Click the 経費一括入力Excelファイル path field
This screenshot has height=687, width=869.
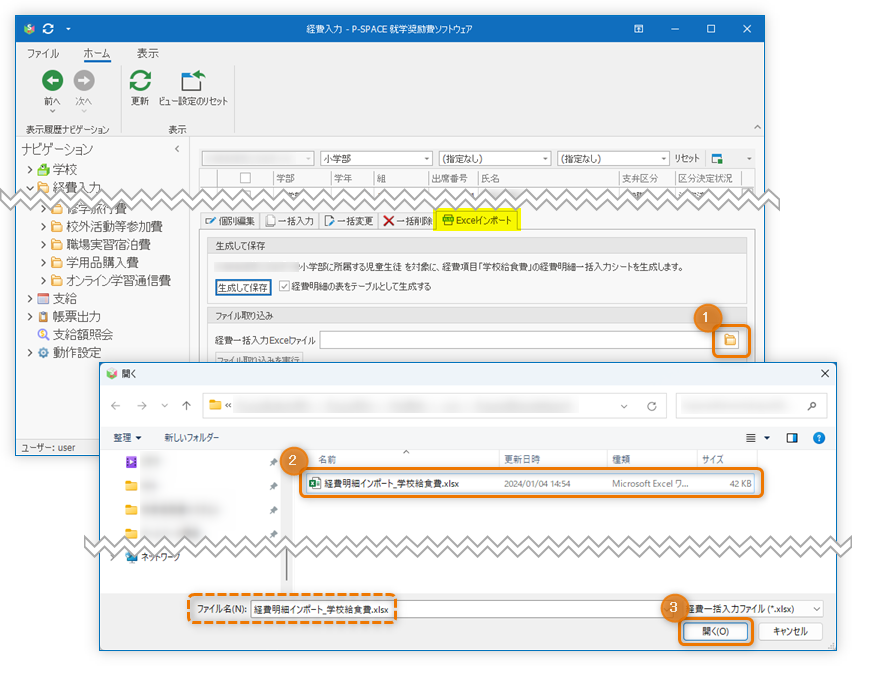click(516, 340)
